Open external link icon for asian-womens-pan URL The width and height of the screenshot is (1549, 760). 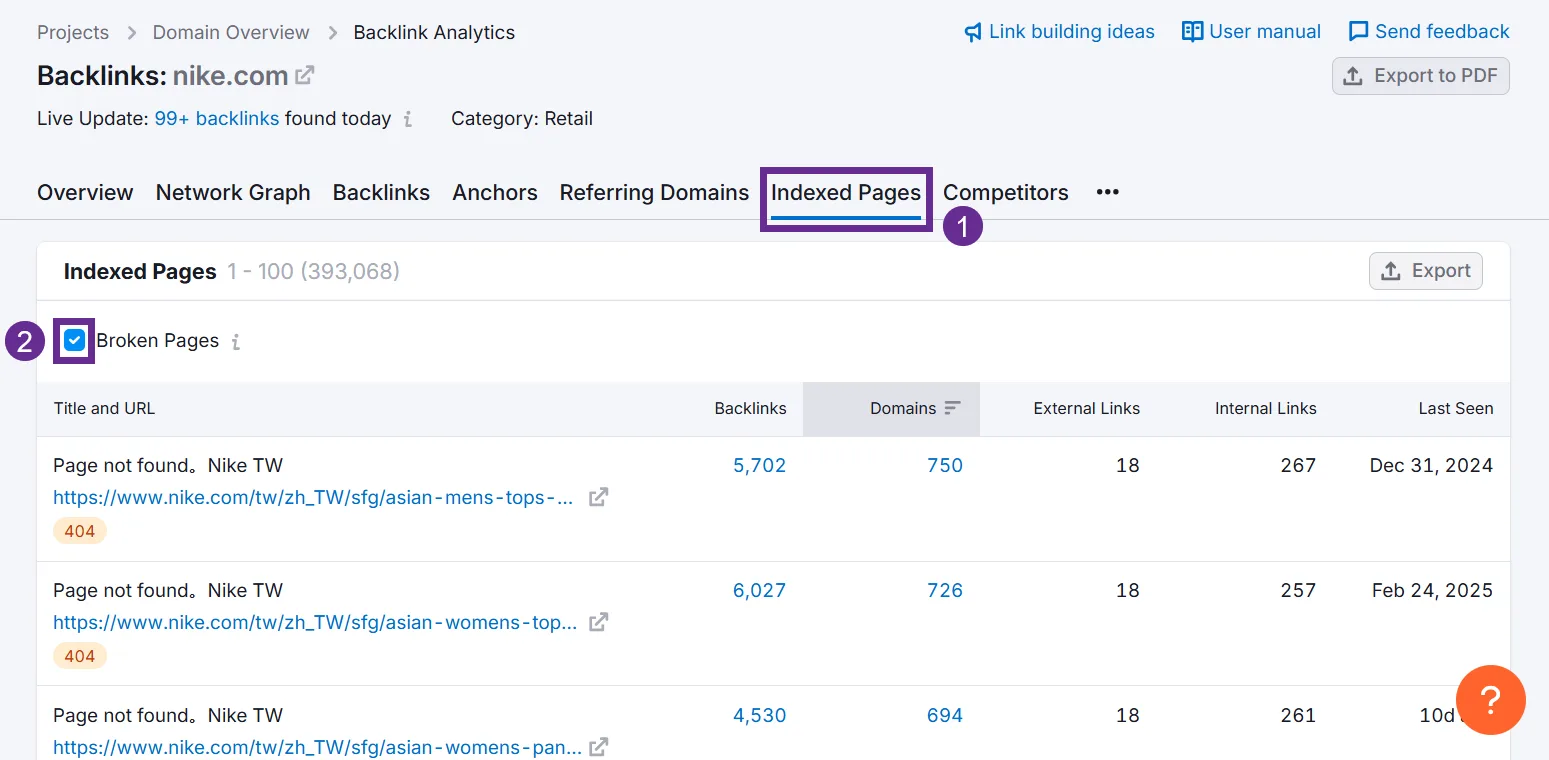pos(598,747)
